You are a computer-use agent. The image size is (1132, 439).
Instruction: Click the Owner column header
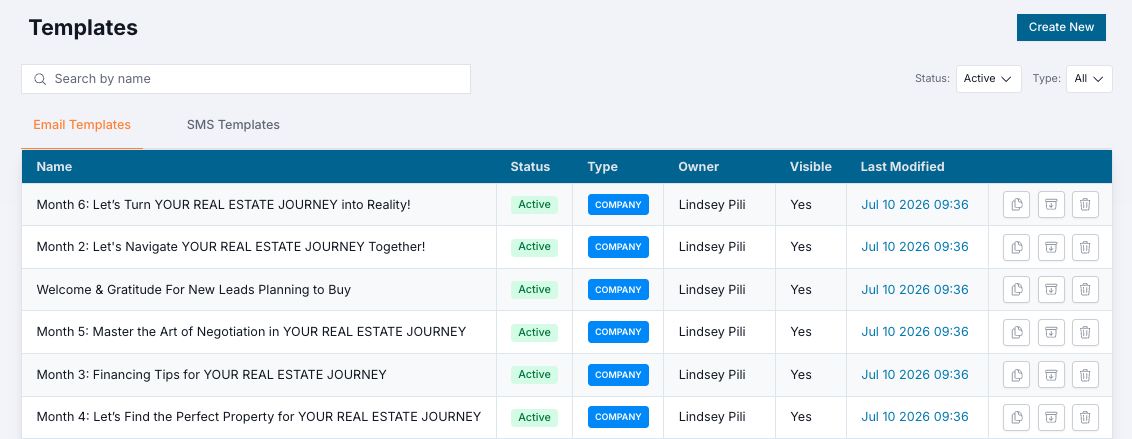tap(699, 167)
